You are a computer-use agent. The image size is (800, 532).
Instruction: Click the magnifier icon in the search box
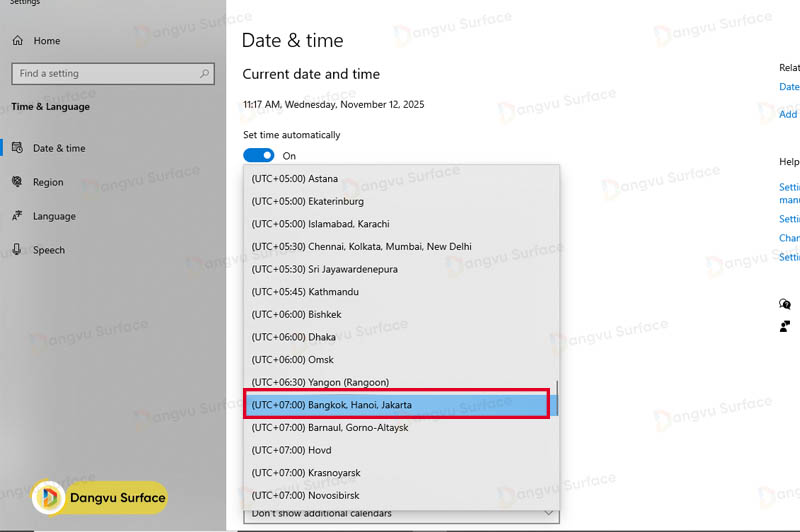click(x=204, y=73)
